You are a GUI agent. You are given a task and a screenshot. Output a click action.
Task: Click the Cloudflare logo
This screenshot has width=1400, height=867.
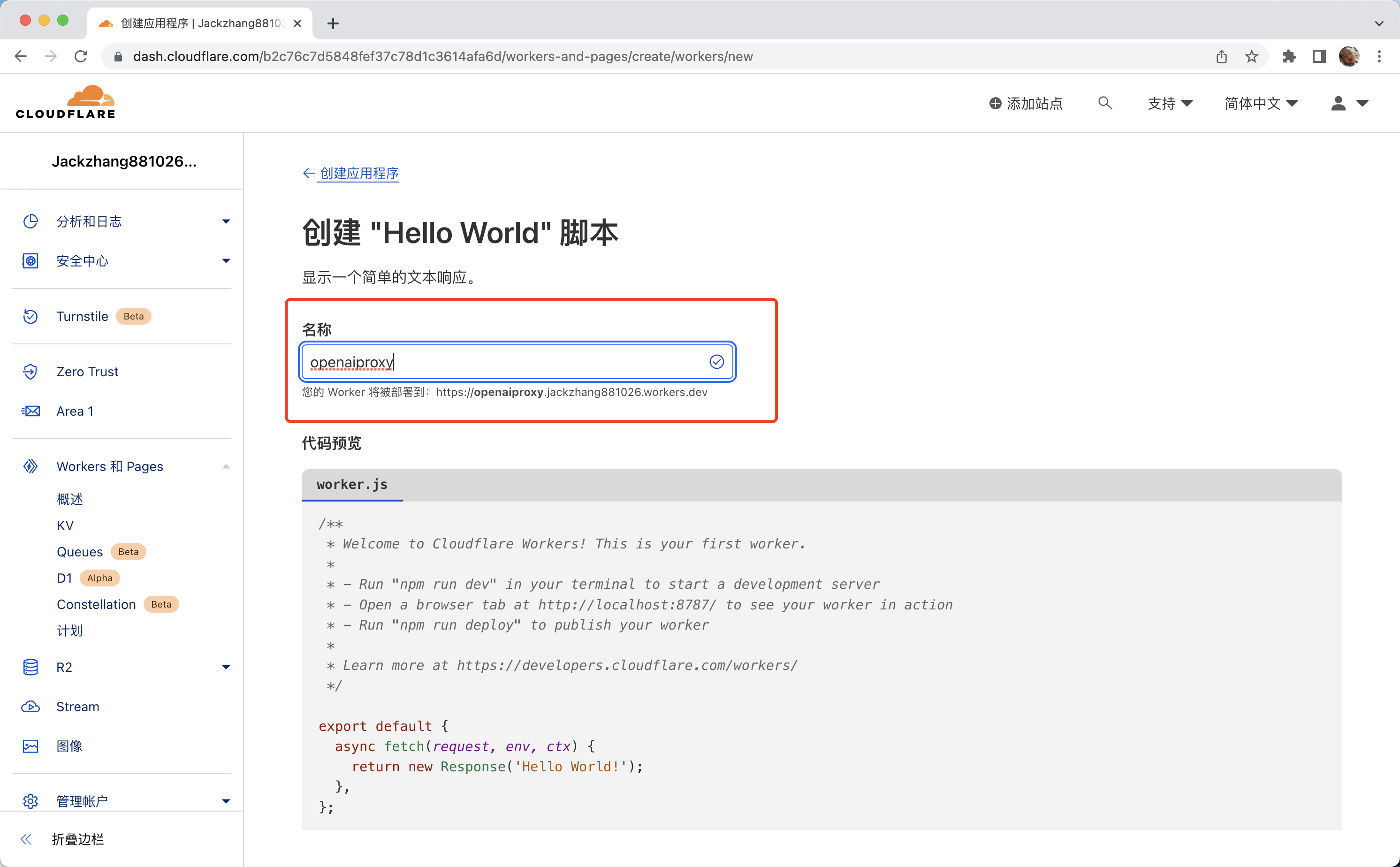(x=65, y=103)
